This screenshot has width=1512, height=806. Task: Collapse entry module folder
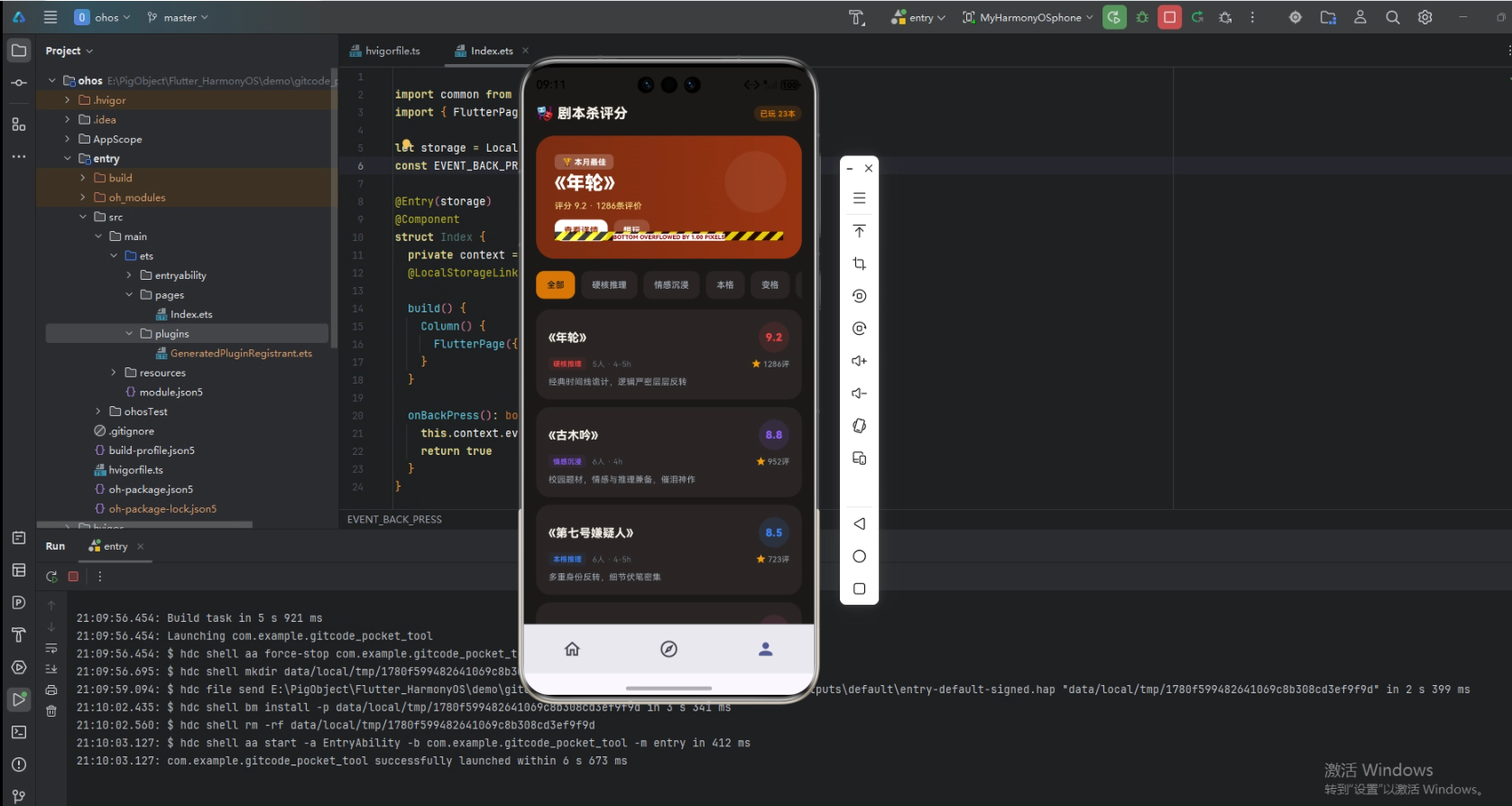coord(67,159)
